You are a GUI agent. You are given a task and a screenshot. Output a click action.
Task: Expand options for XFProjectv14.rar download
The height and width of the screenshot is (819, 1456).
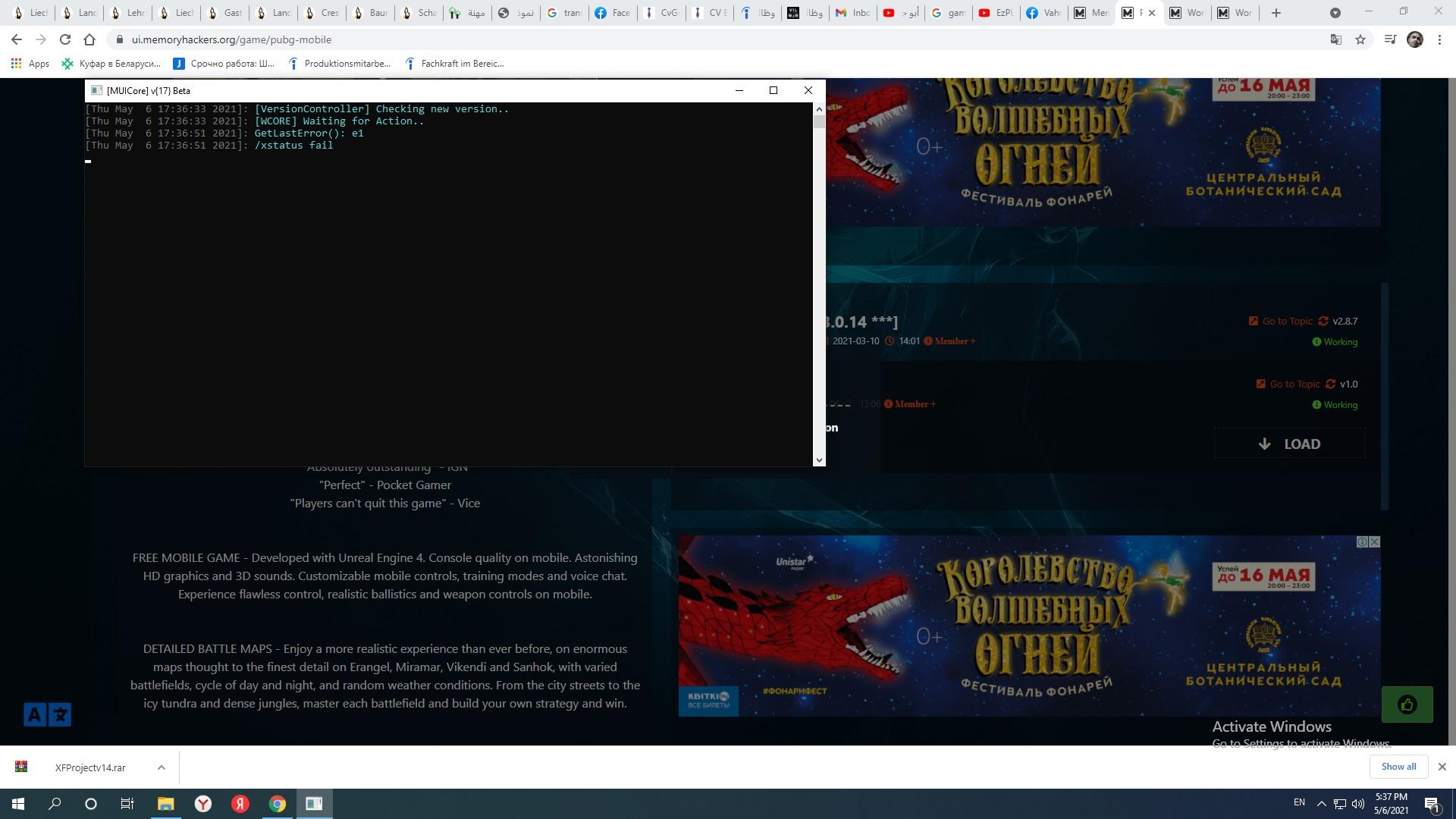pyautogui.click(x=162, y=767)
